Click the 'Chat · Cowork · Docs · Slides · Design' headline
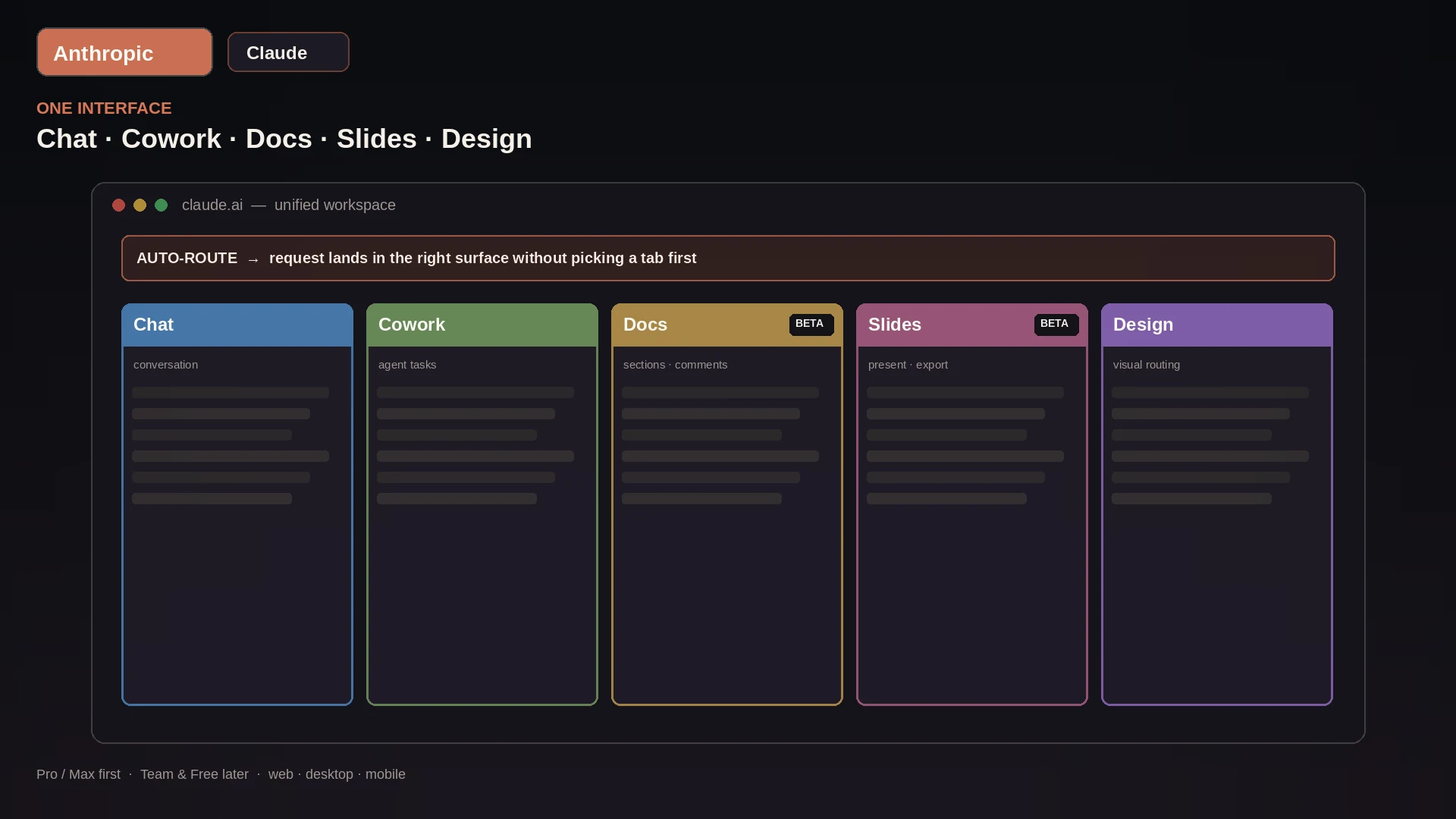Screen dimensions: 1456x819 click(x=284, y=139)
